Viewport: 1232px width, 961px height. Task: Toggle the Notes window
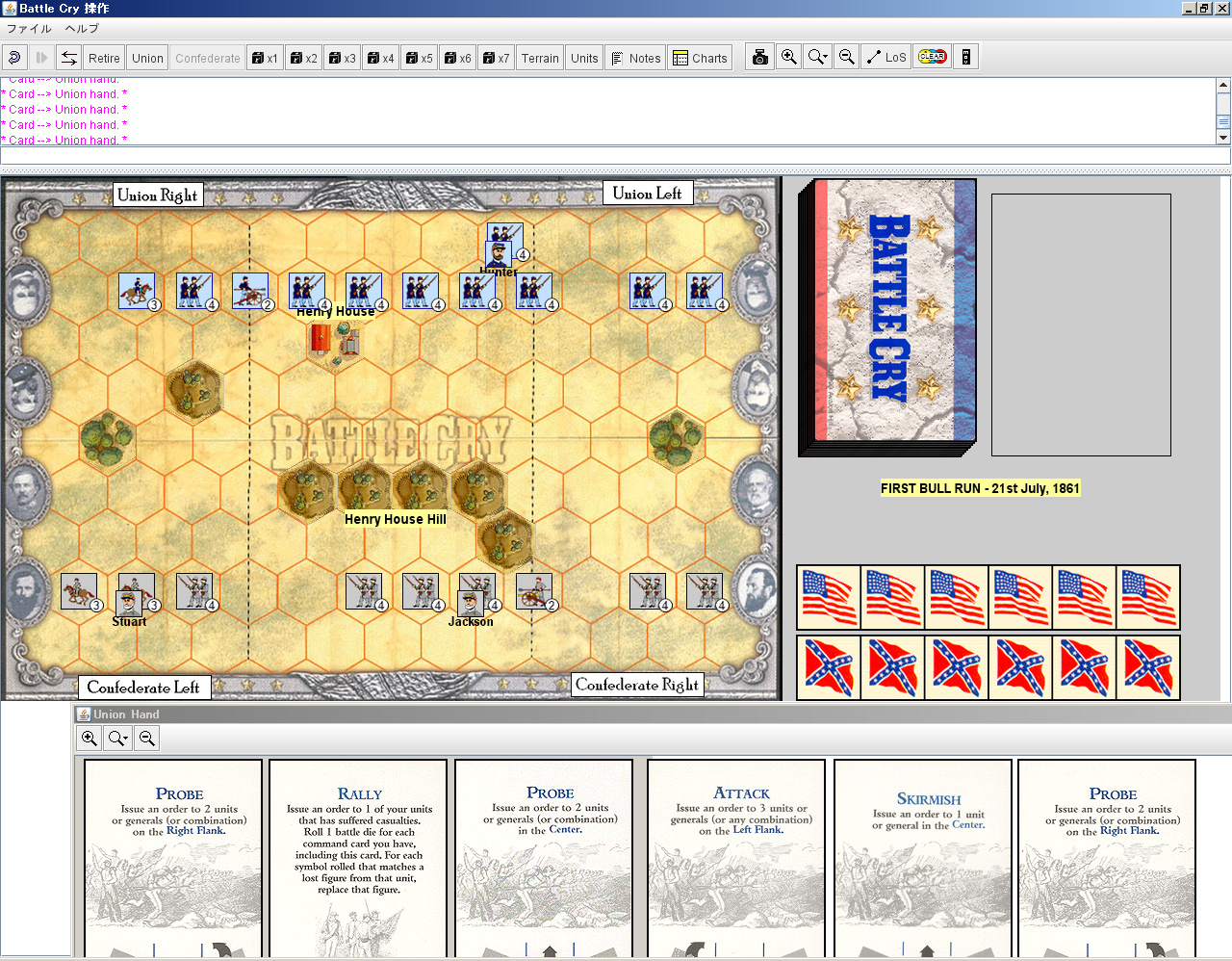coord(635,58)
